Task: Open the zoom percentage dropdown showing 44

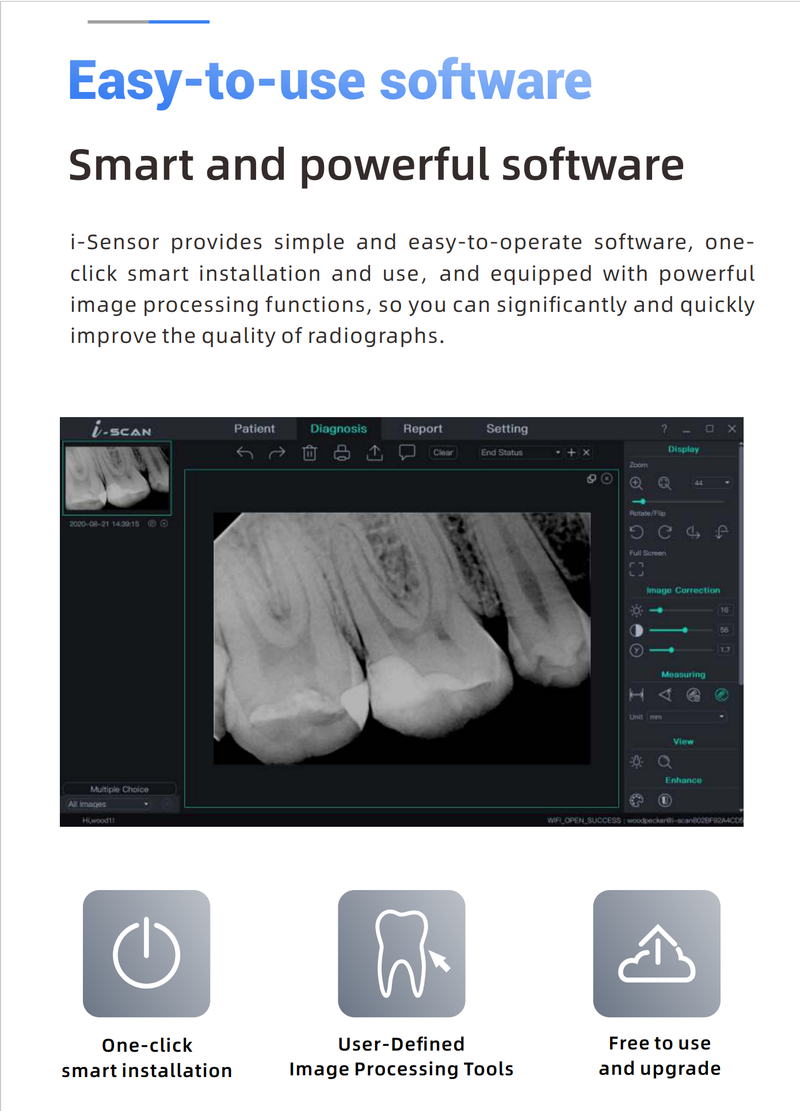Action: (x=710, y=483)
